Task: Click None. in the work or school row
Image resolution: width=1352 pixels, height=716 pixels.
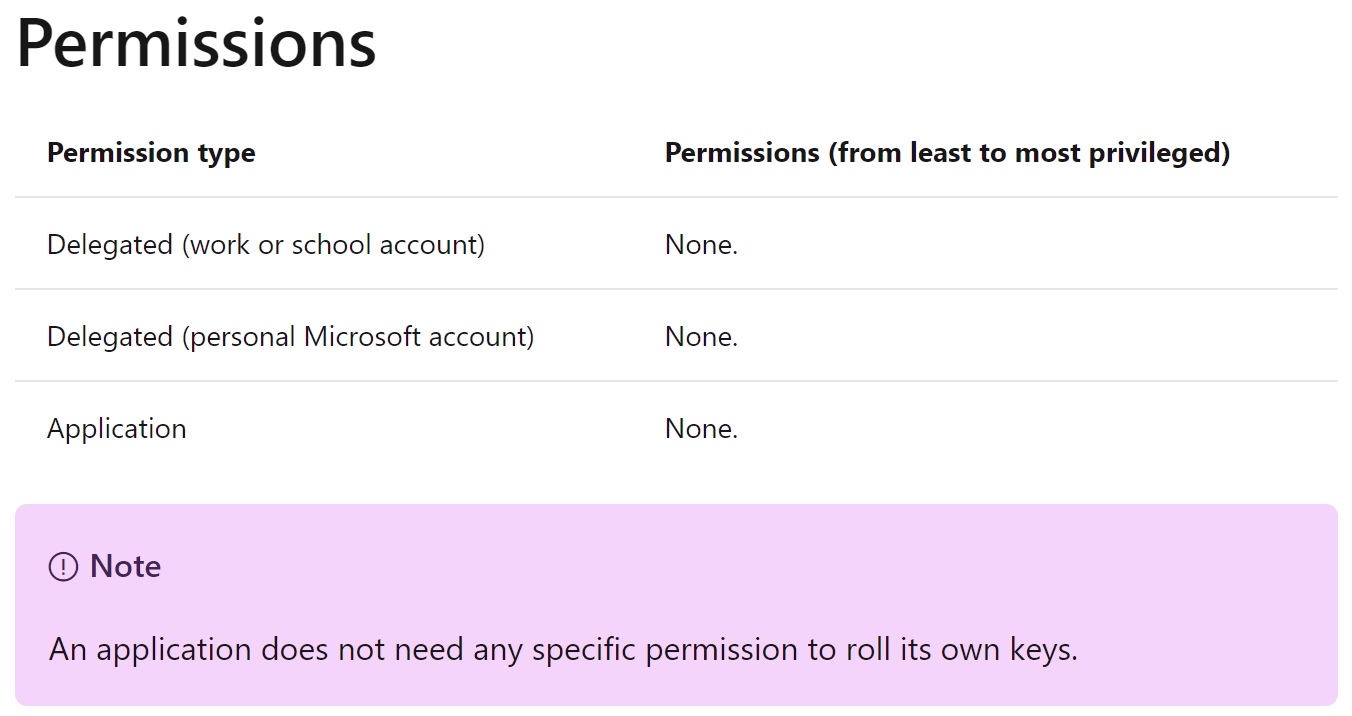Action: tap(701, 245)
